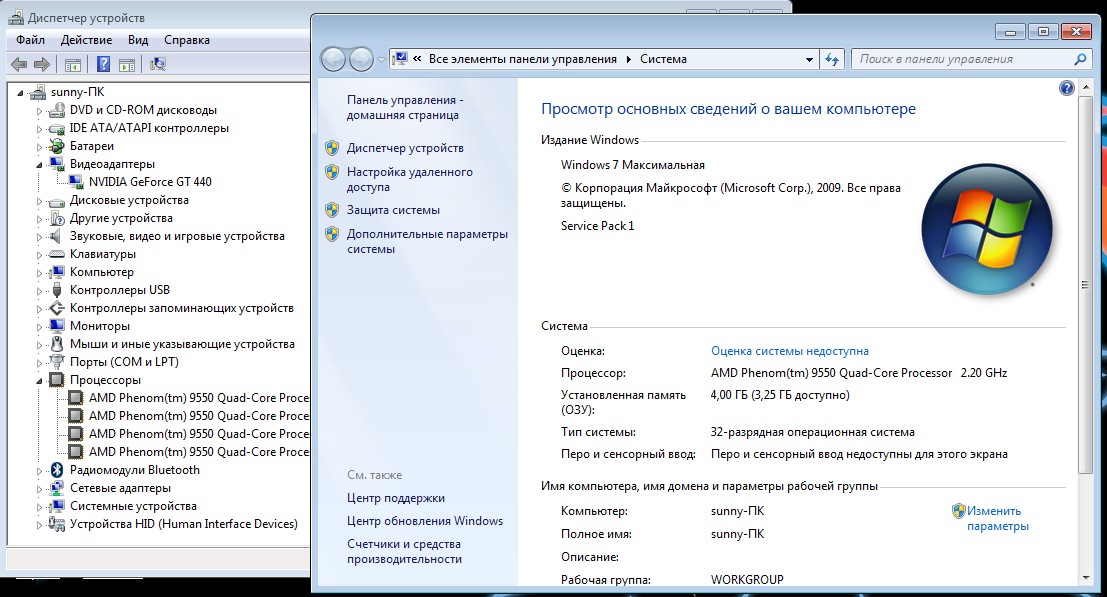
Task: Open Дополнительные параметры системы link
Action: pos(427,241)
